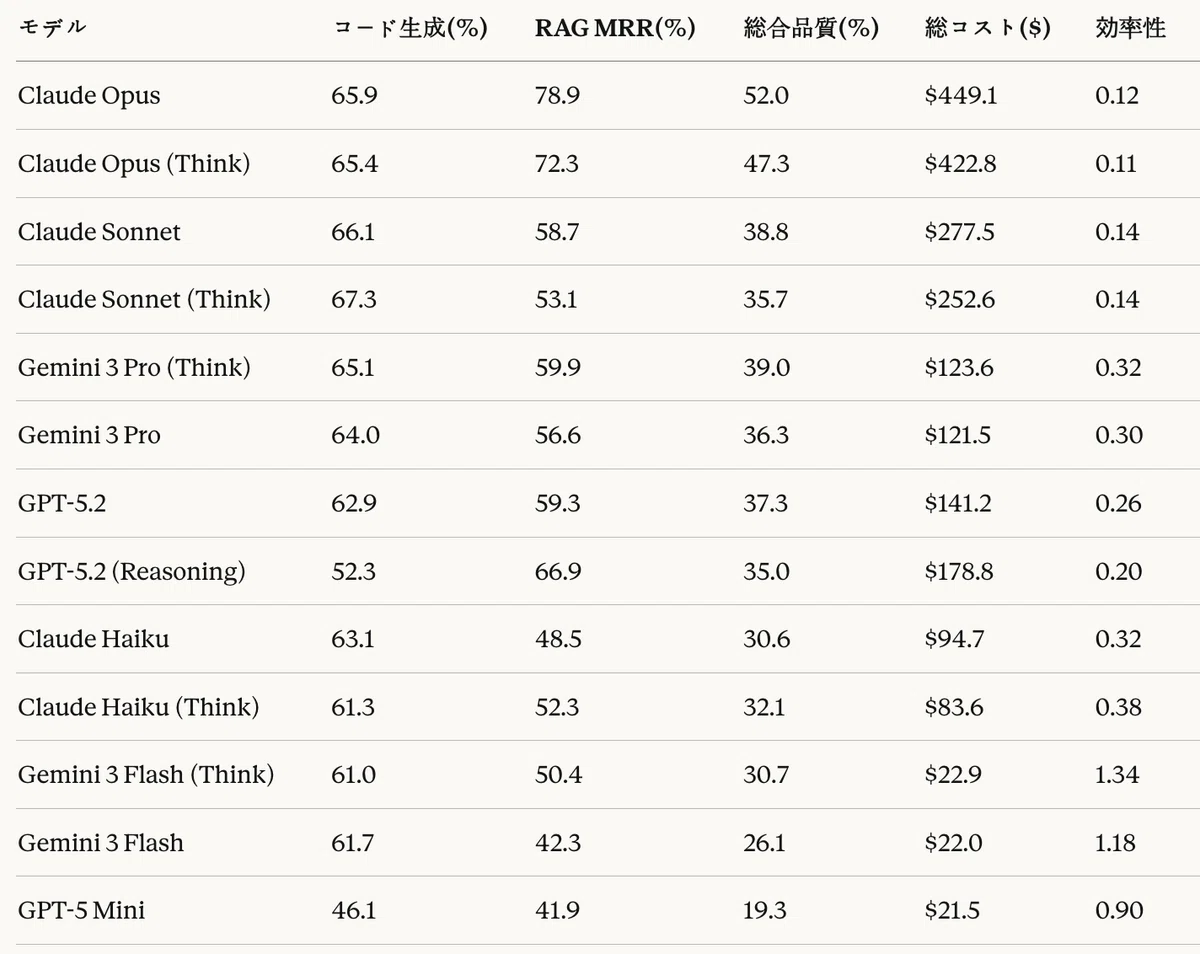Click the 総合品質(%) column header

click(811, 28)
